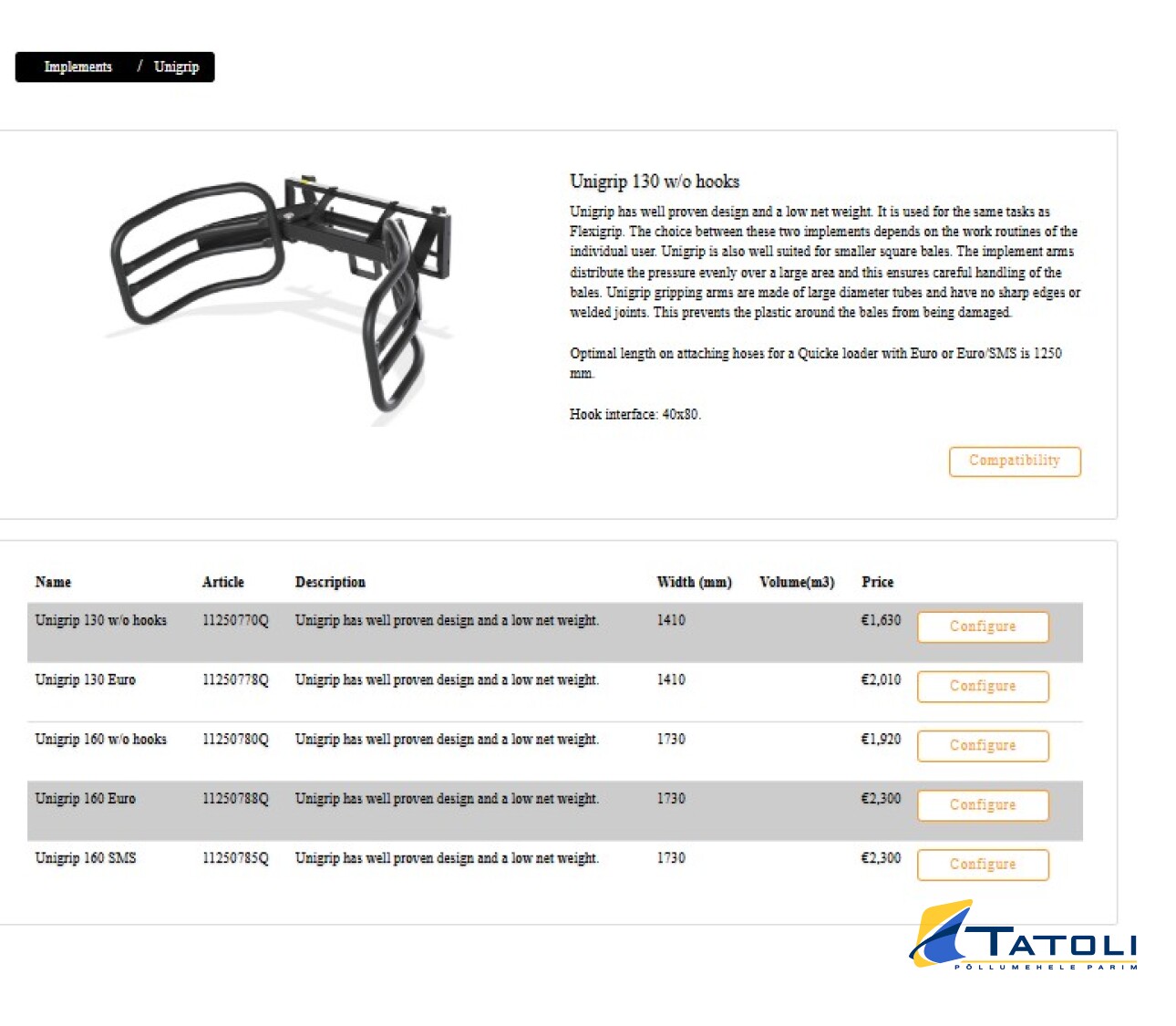This screenshot has height=1026, width=1176.
Task: Click the Description column header
Action: pos(330,582)
